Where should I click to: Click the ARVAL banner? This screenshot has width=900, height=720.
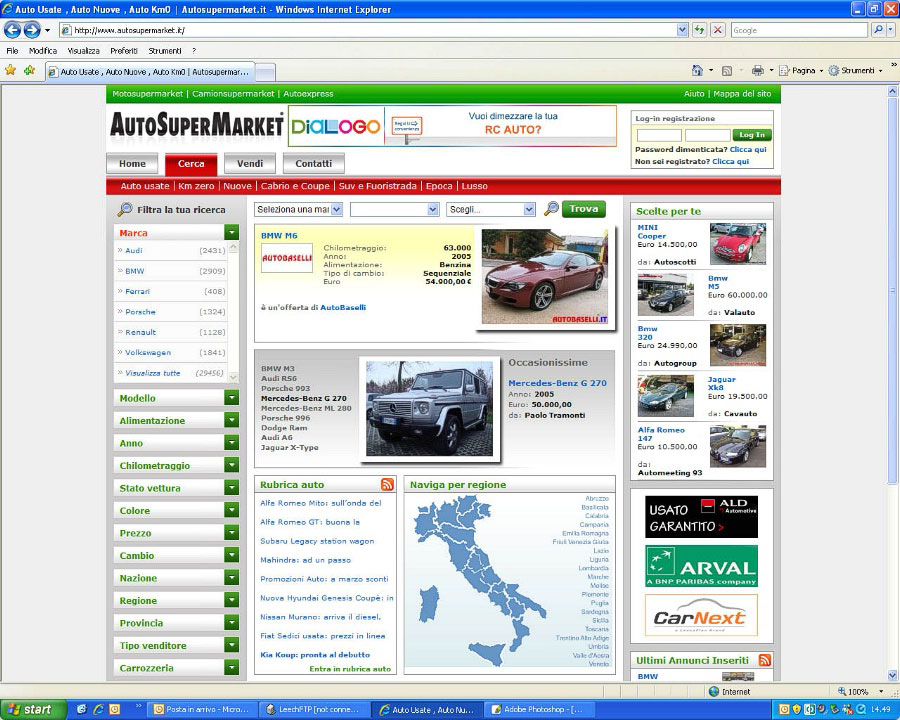[x=701, y=566]
